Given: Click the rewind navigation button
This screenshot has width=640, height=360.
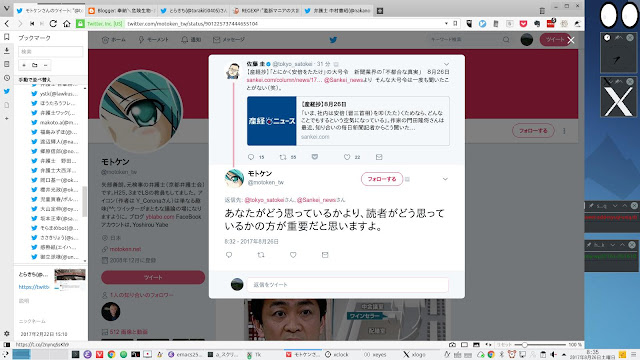Looking at the screenshot, I should 32,24.
